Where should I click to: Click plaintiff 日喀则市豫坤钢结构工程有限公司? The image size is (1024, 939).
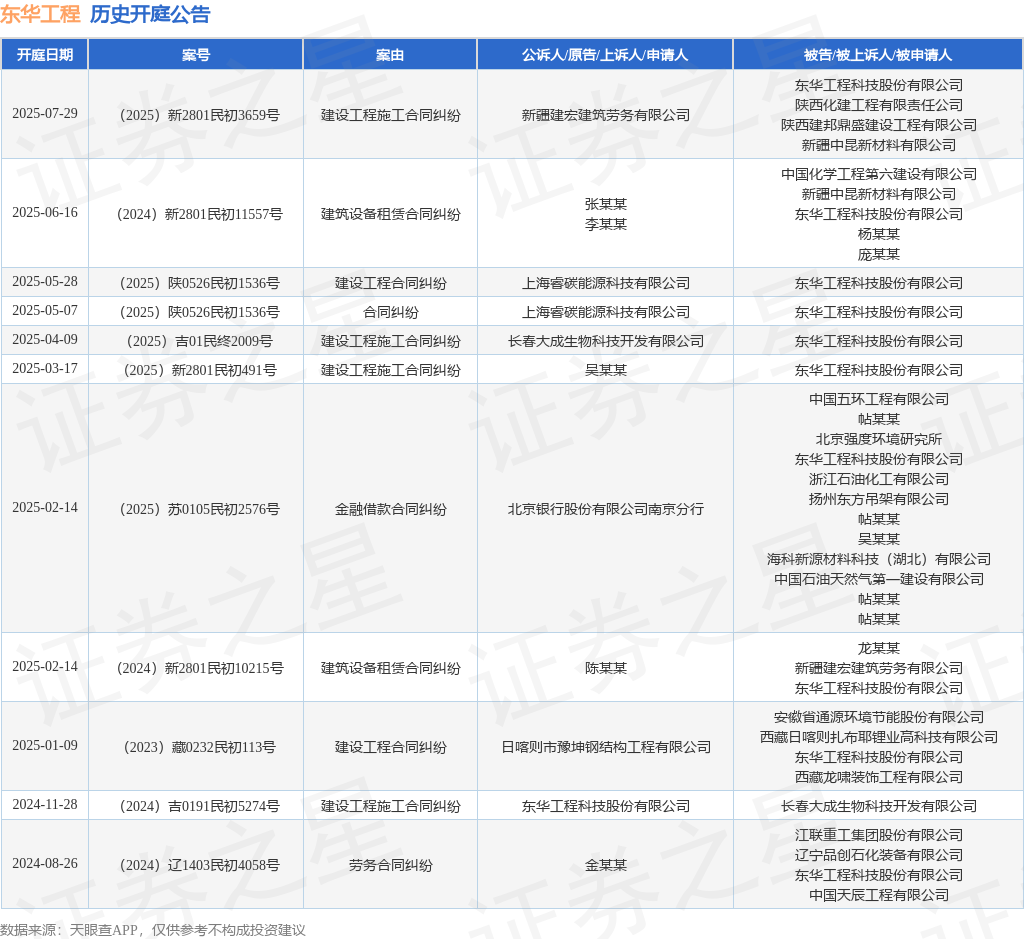pos(605,747)
